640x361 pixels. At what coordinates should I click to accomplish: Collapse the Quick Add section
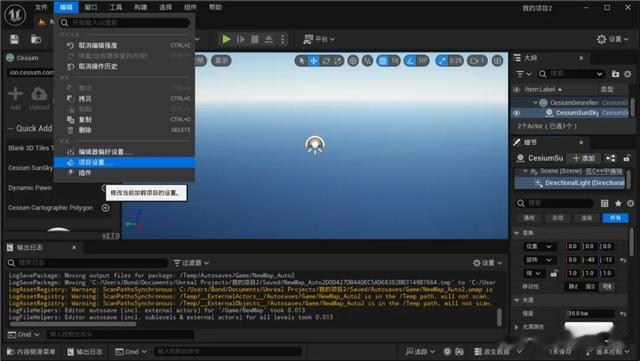pyautogui.click(x=11, y=129)
